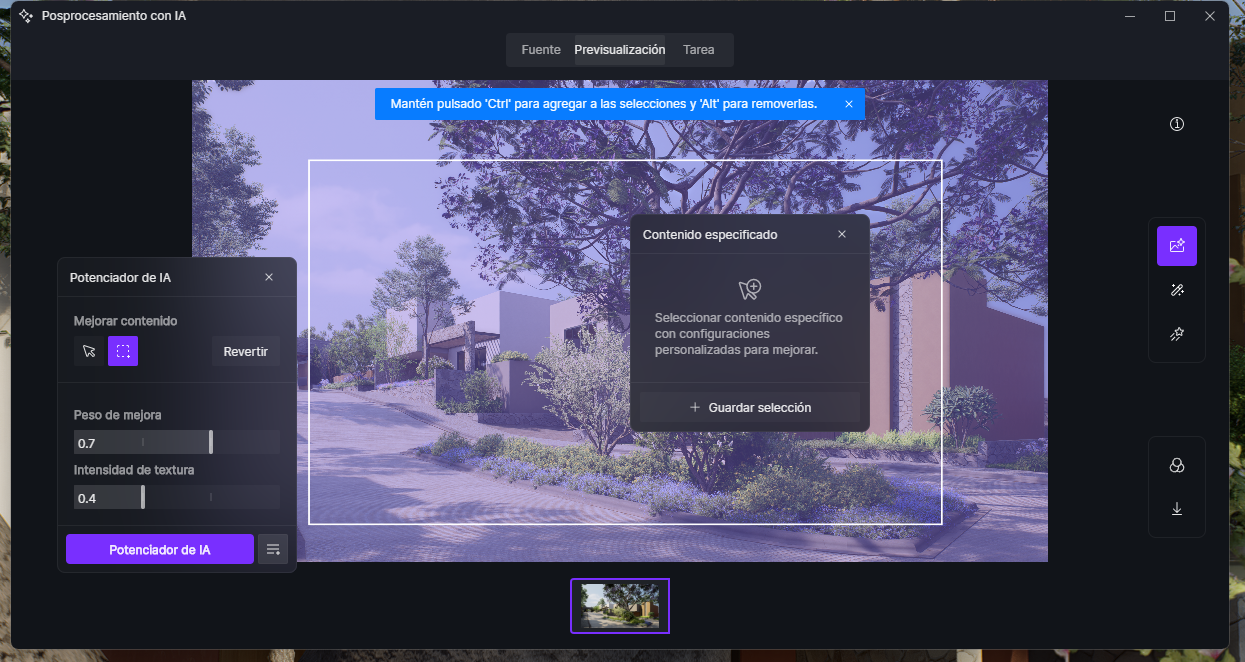Select the AI image enhancer sidebar tool

pos(1176,246)
